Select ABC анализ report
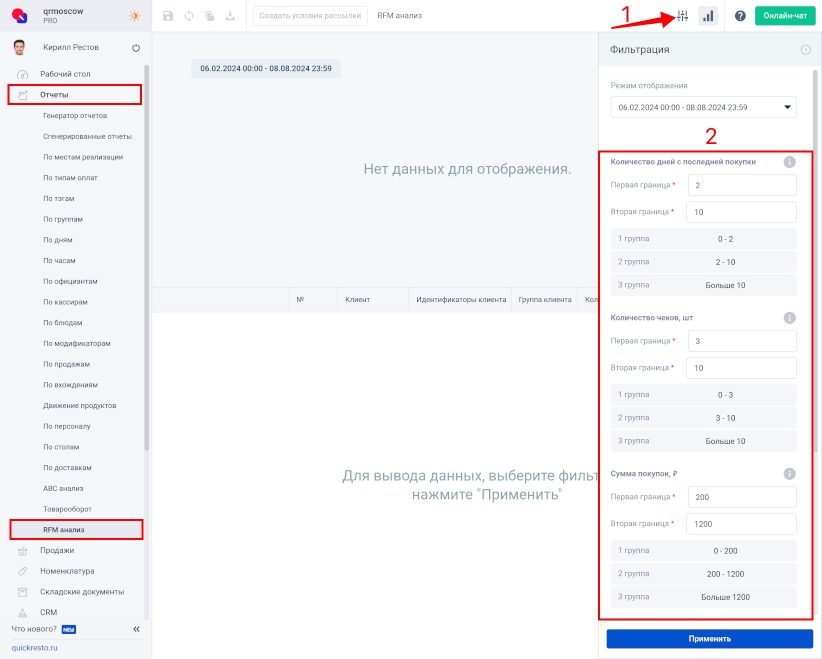 tap(63, 488)
